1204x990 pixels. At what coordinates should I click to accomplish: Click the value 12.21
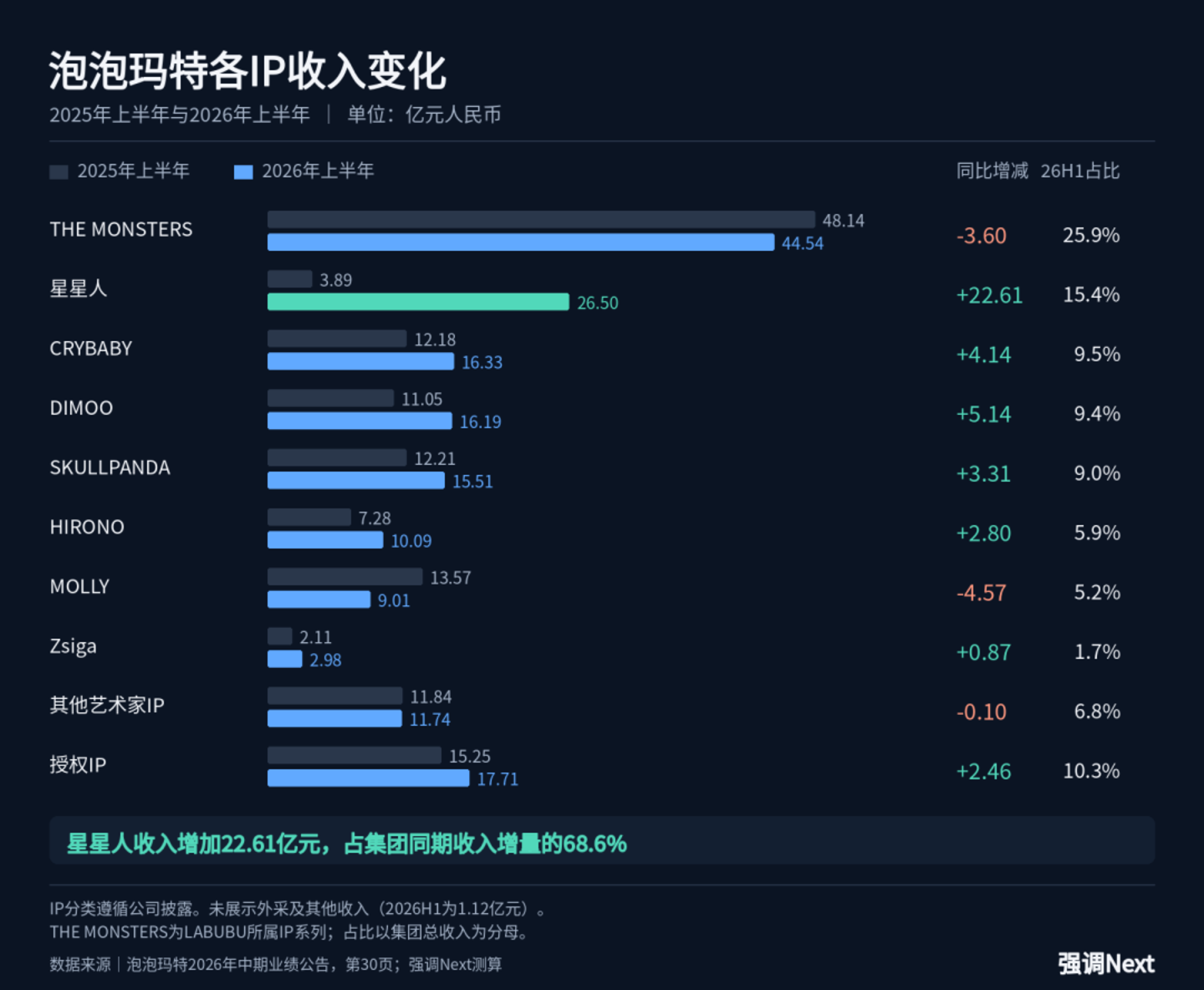coord(436,459)
